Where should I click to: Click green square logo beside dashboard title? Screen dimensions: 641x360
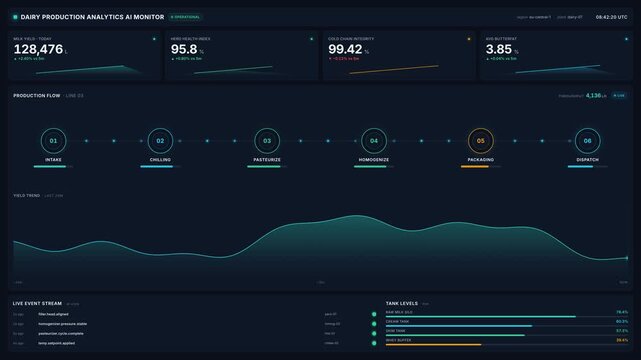tap(15, 17)
